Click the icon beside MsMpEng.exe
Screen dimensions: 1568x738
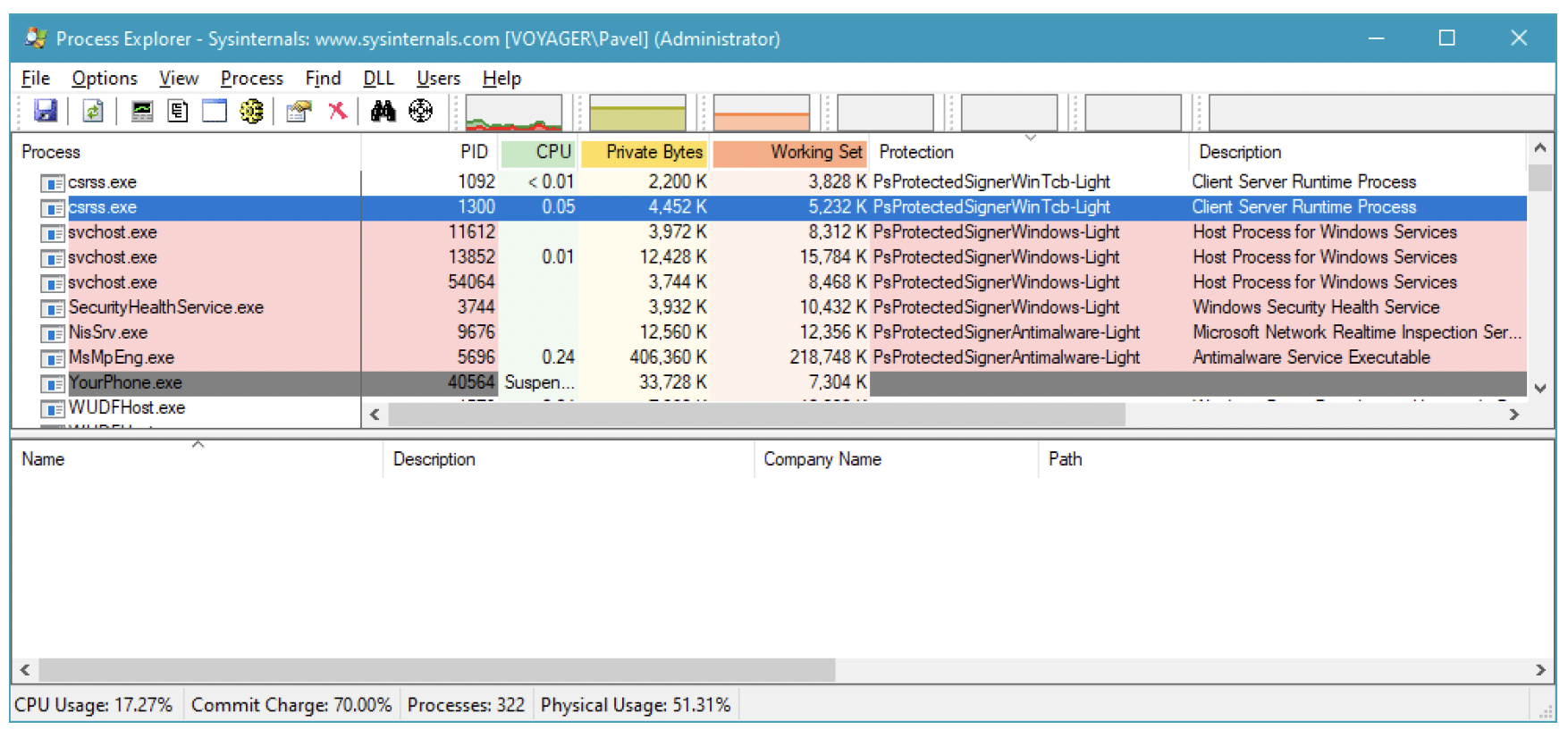52,358
